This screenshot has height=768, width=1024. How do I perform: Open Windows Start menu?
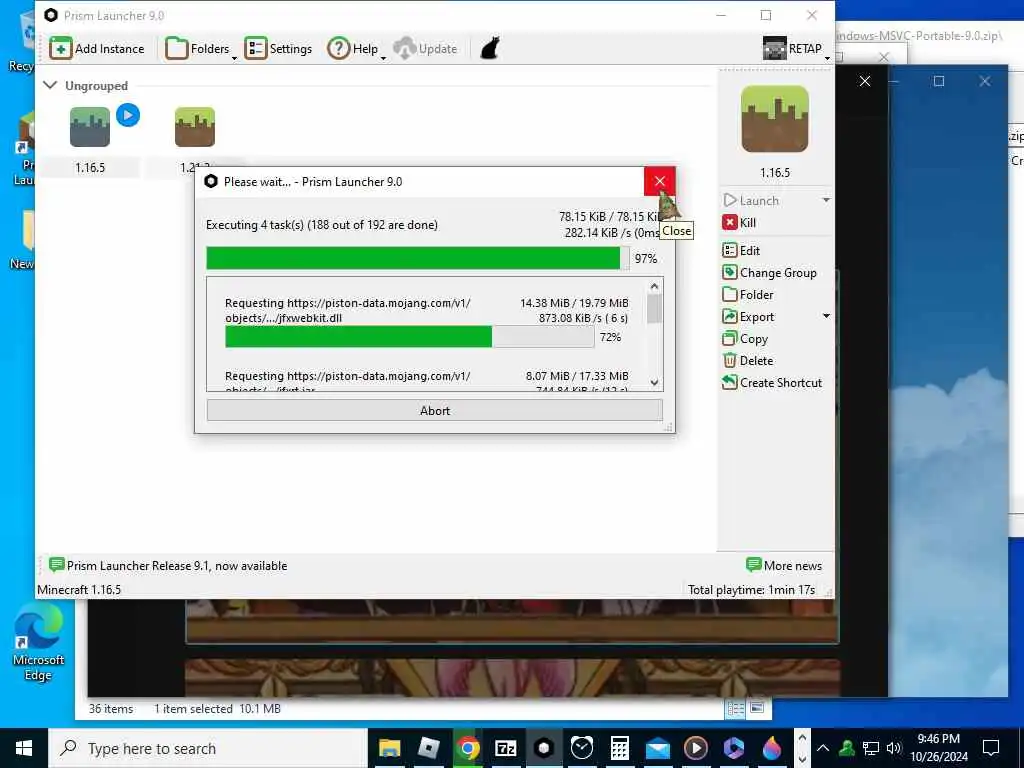24,748
